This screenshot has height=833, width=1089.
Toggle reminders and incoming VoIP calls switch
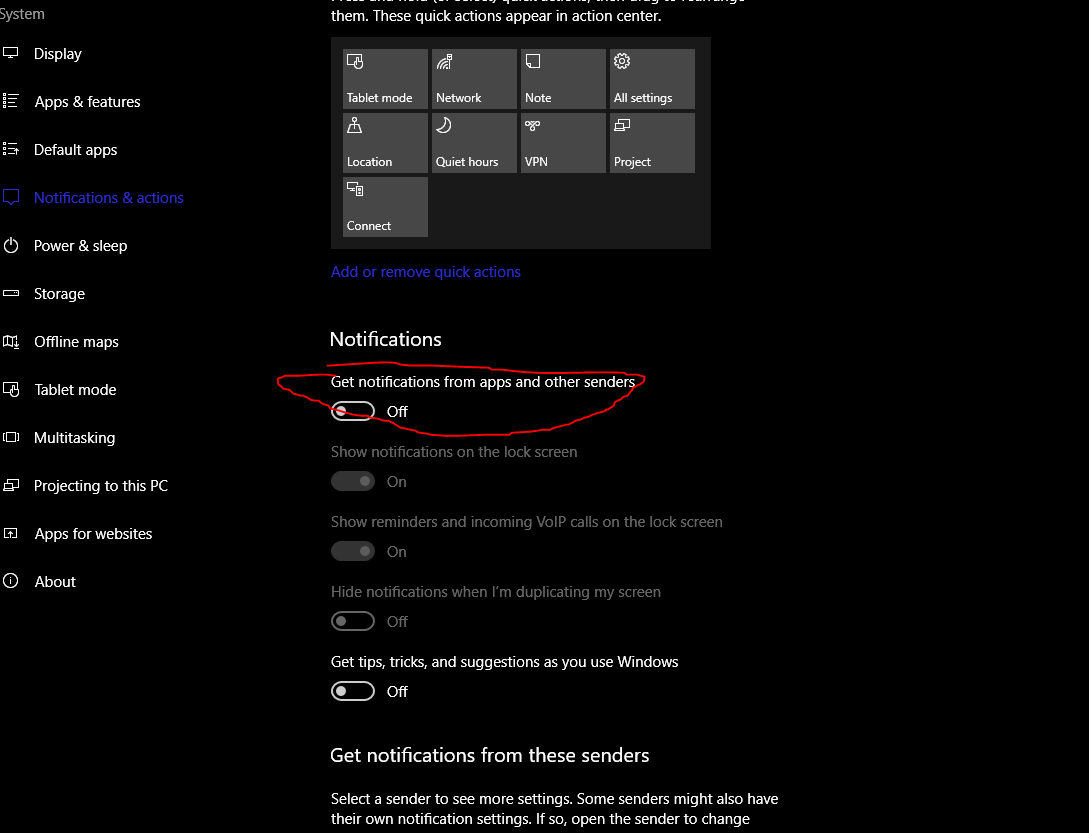(353, 551)
